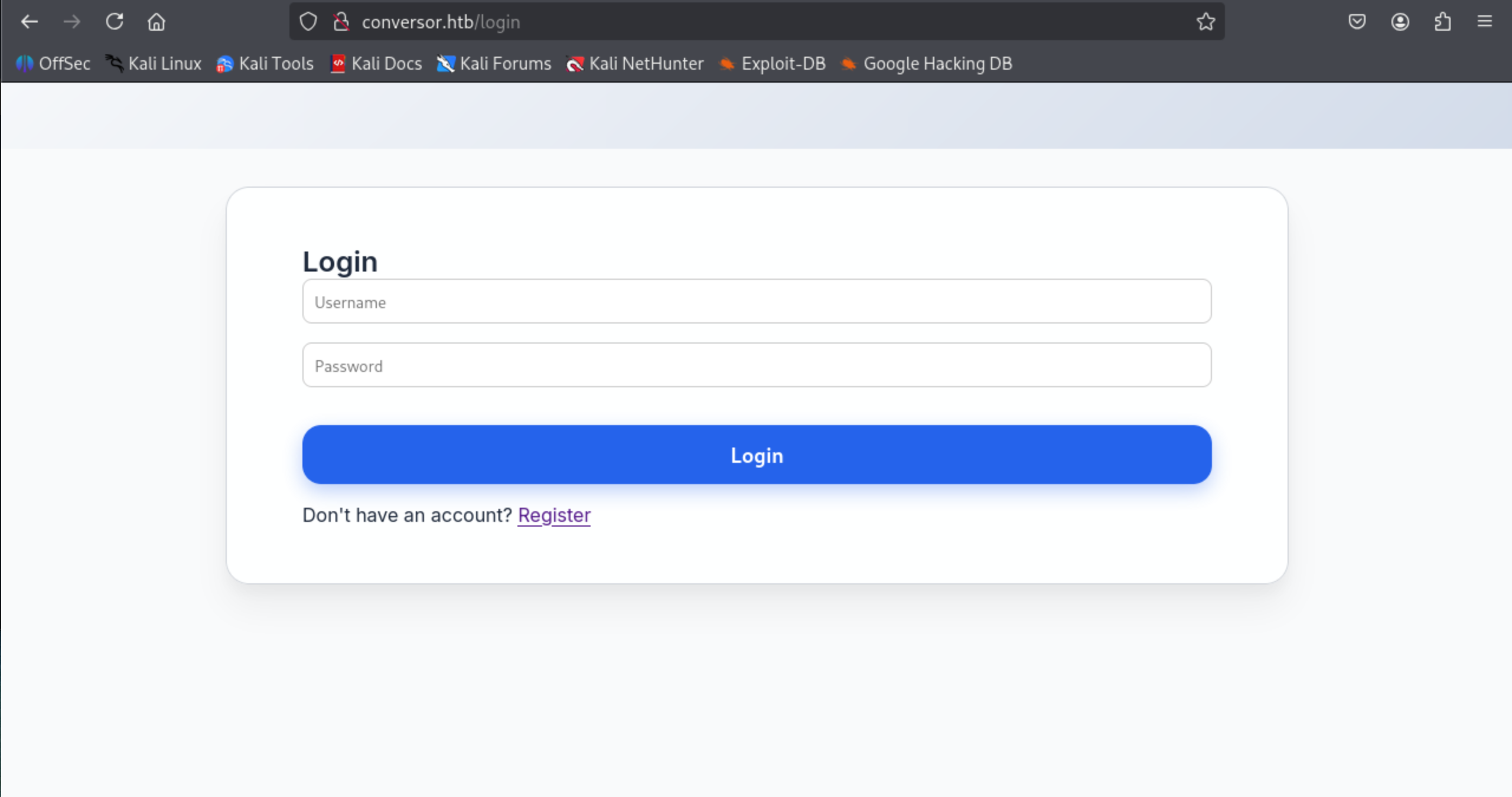
Task: Click the shield tracking protection icon
Action: coord(308,21)
